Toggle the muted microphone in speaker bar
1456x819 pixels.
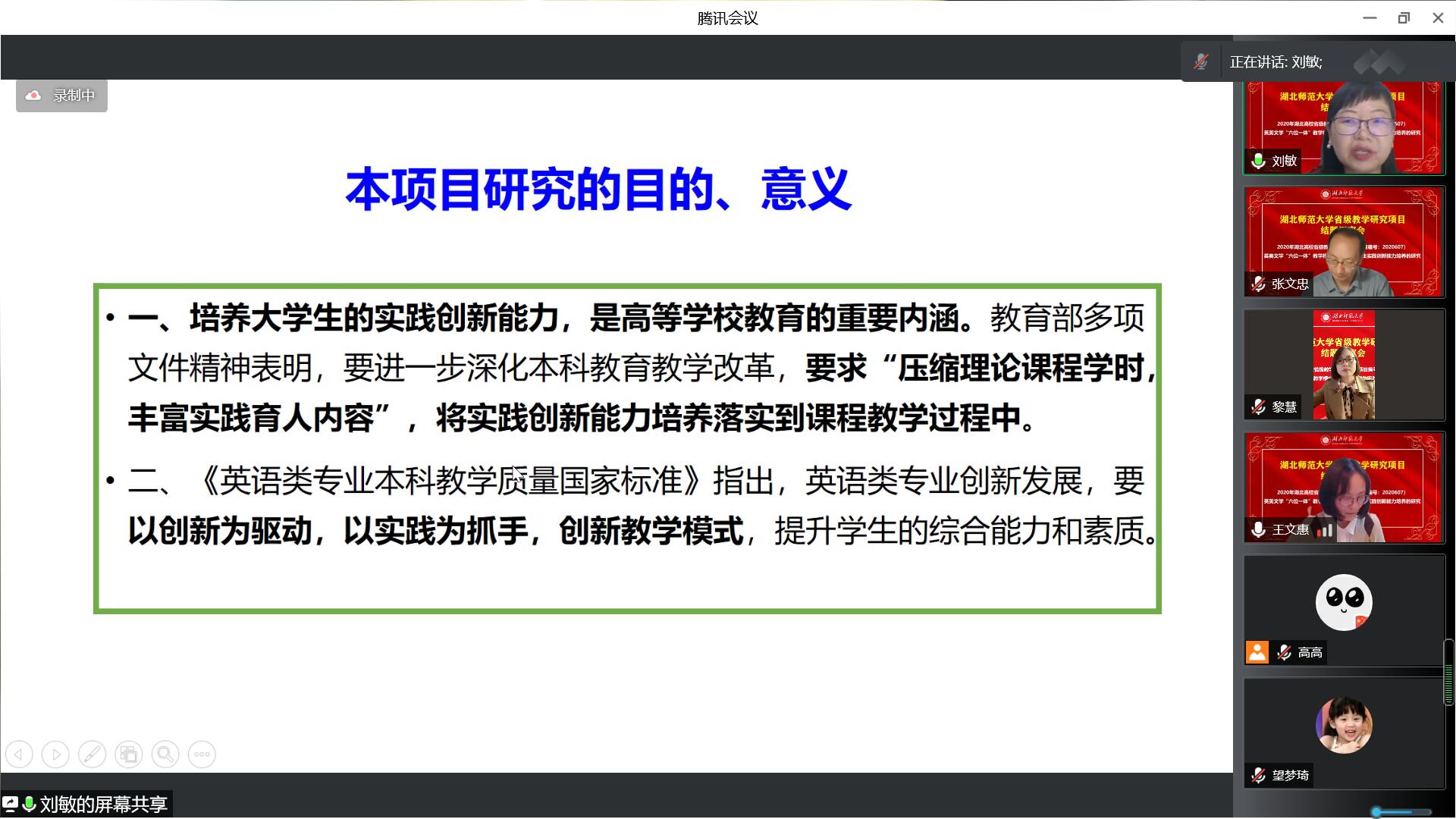point(1200,62)
